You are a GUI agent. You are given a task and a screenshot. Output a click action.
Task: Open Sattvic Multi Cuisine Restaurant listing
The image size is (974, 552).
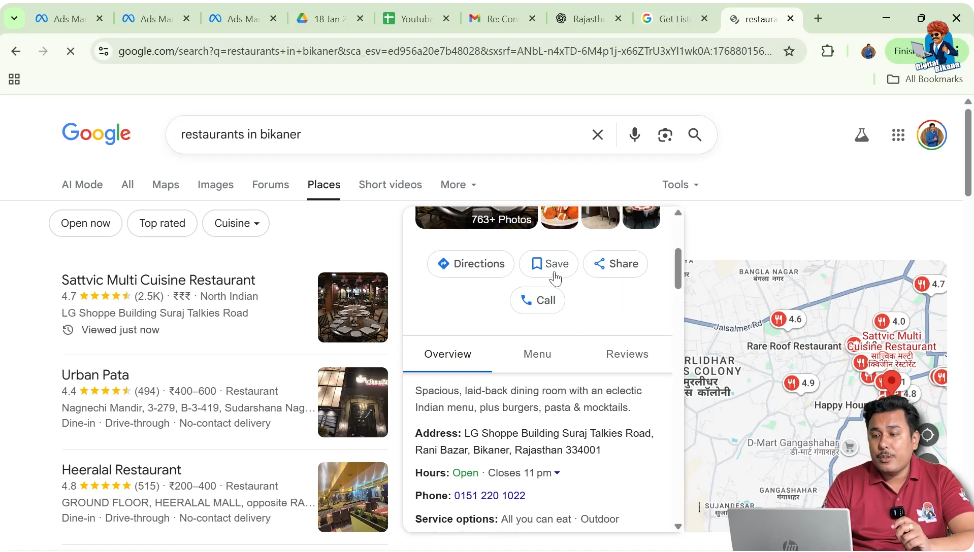(158, 280)
